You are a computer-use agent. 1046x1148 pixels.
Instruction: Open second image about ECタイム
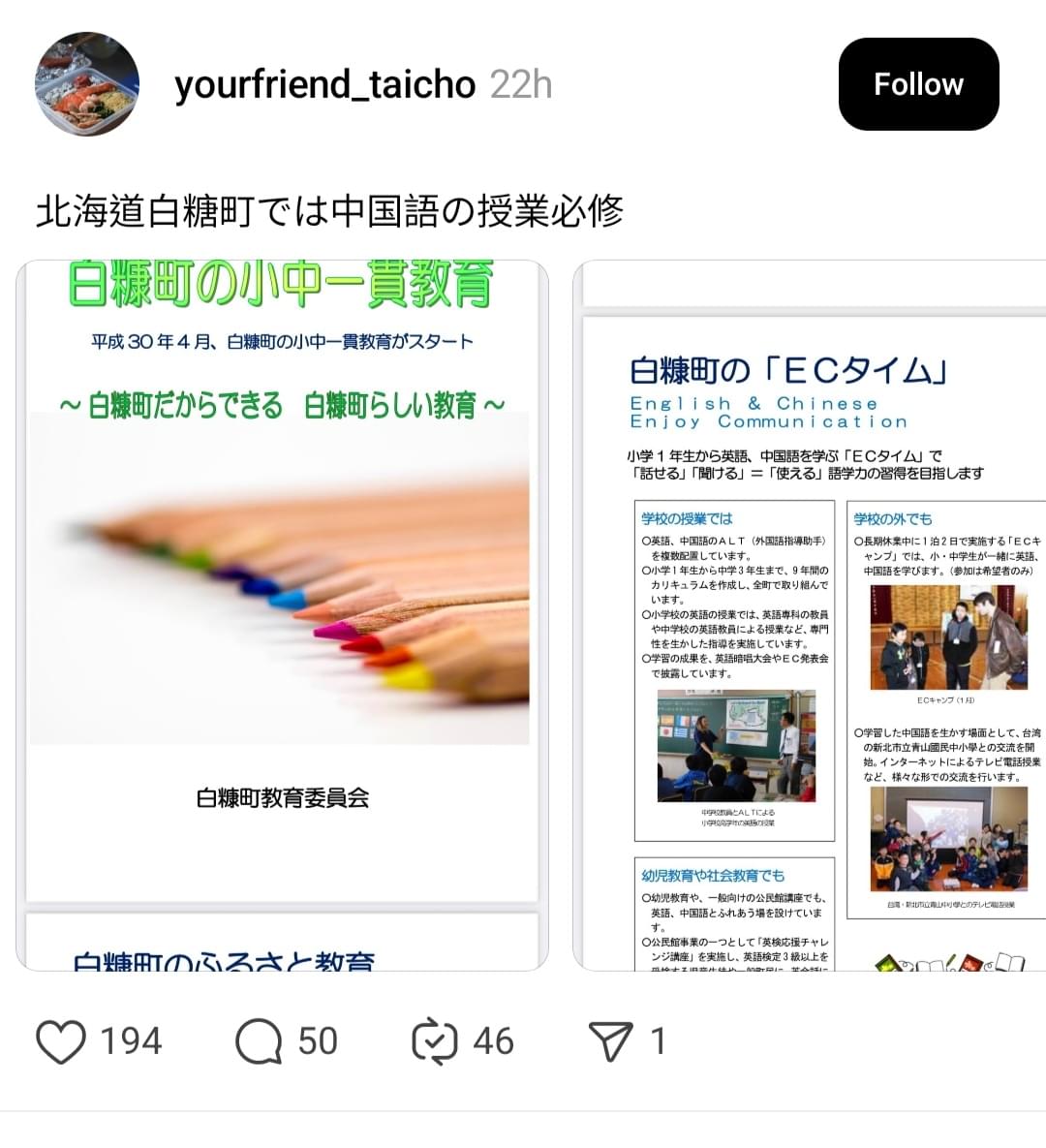coord(810,615)
